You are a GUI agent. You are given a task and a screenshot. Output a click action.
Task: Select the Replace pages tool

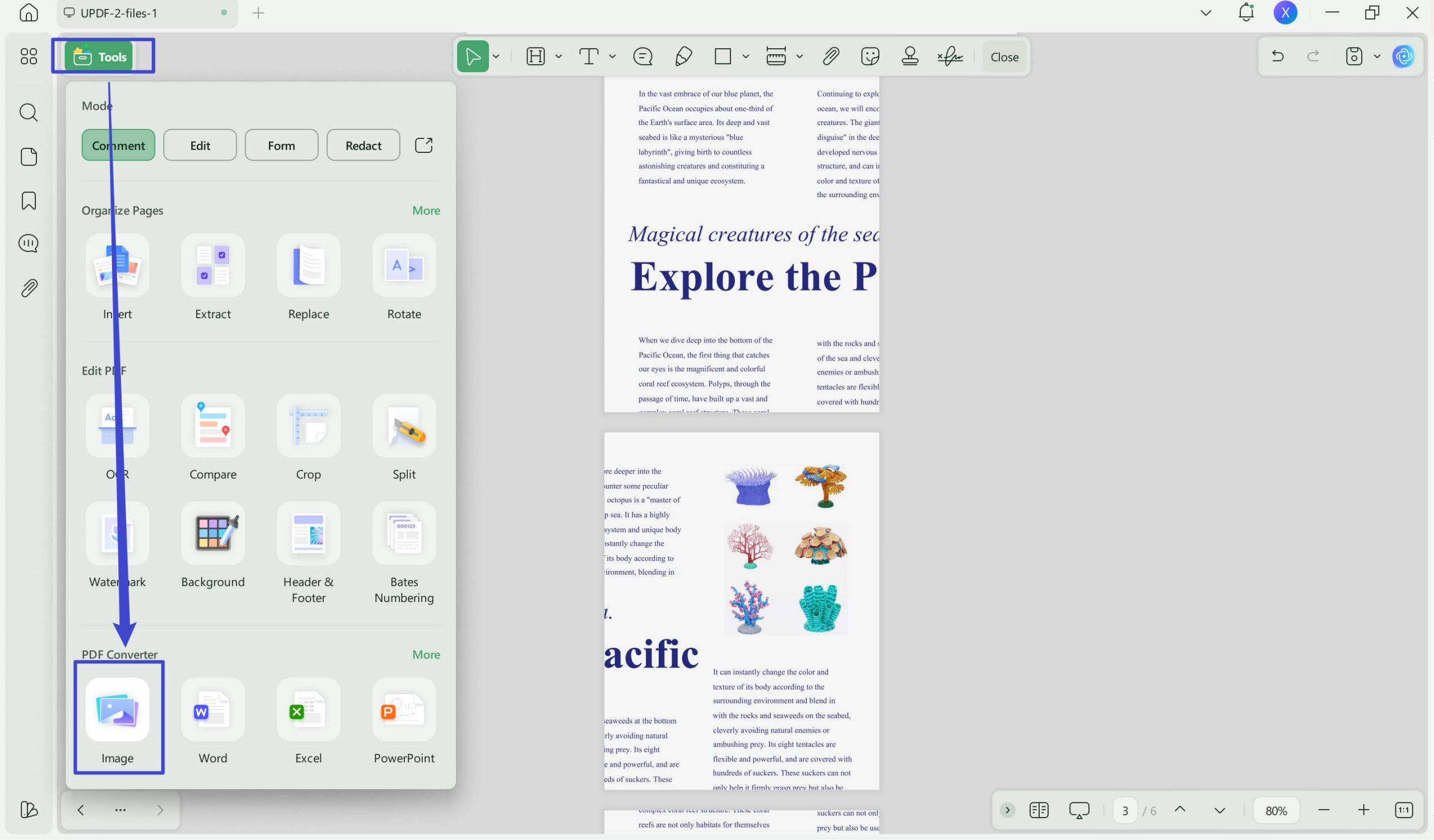tap(309, 278)
